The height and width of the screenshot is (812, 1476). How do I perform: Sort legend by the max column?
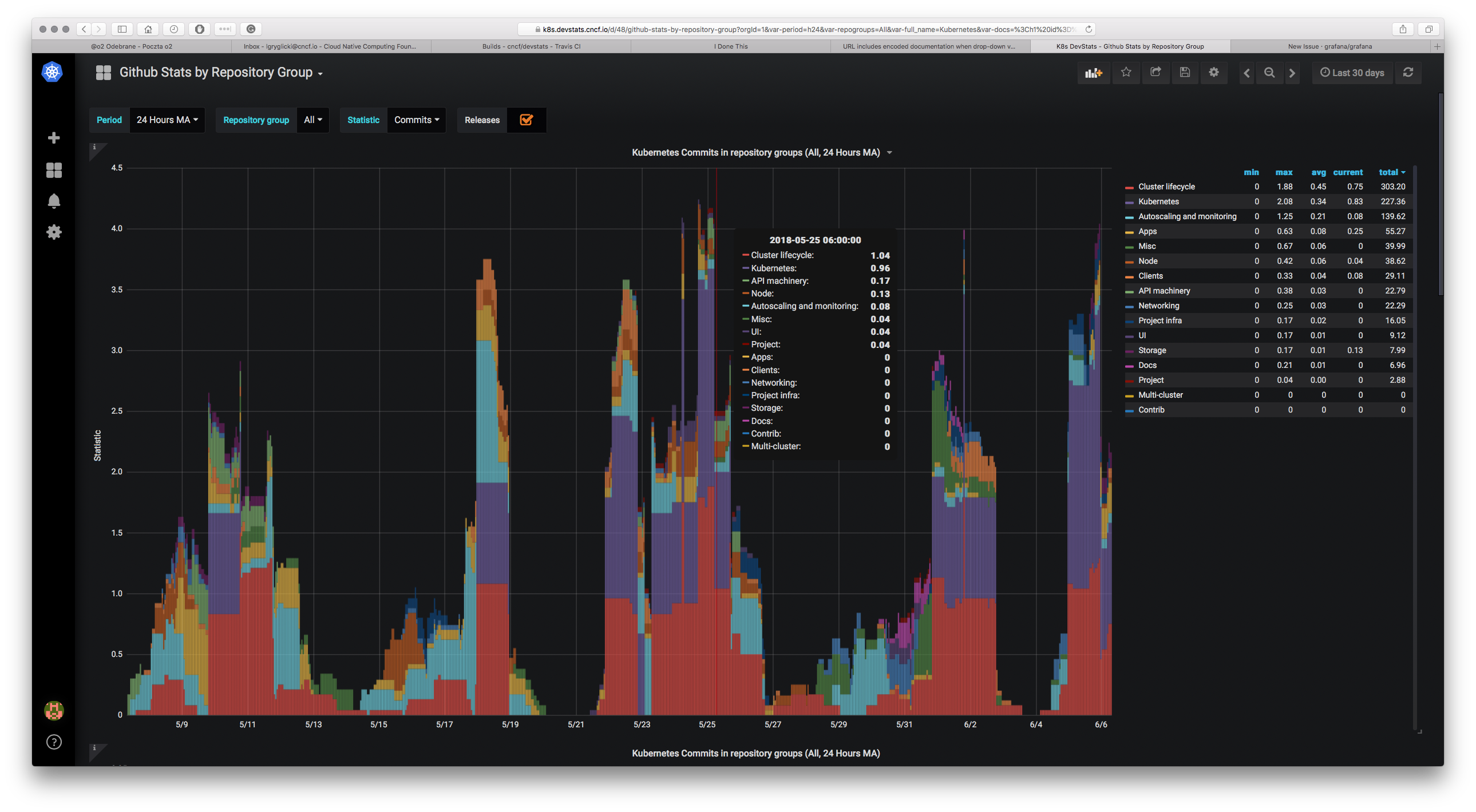pyautogui.click(x=1284, y=172)
